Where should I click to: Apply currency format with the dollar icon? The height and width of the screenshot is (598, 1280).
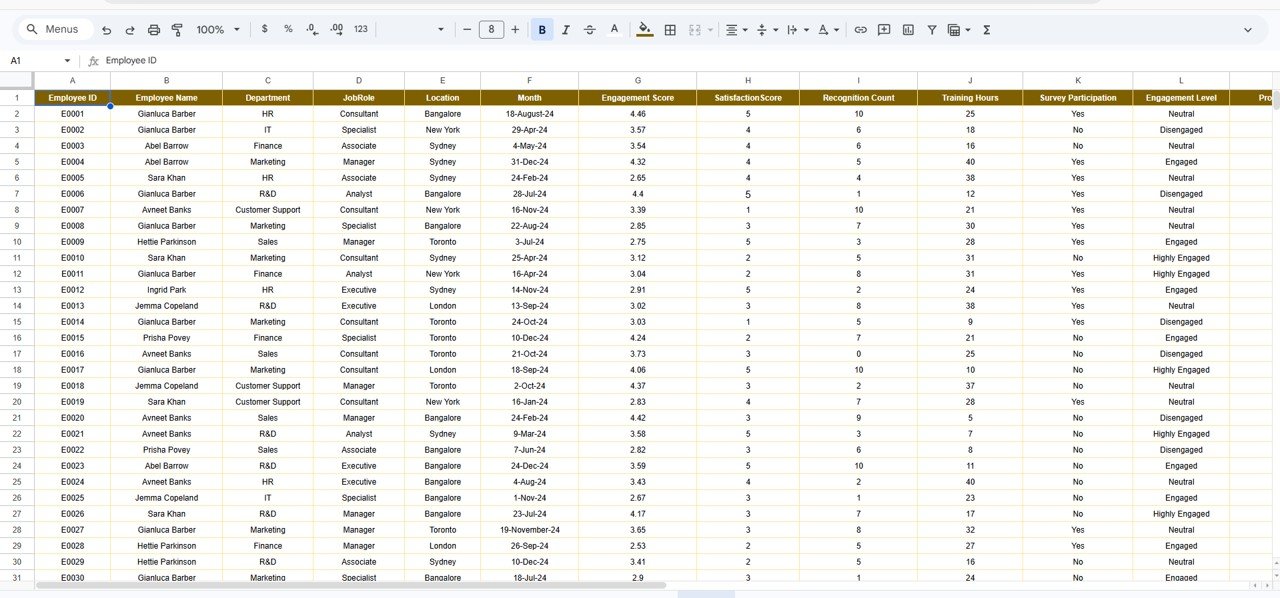(x=264, y=29)
